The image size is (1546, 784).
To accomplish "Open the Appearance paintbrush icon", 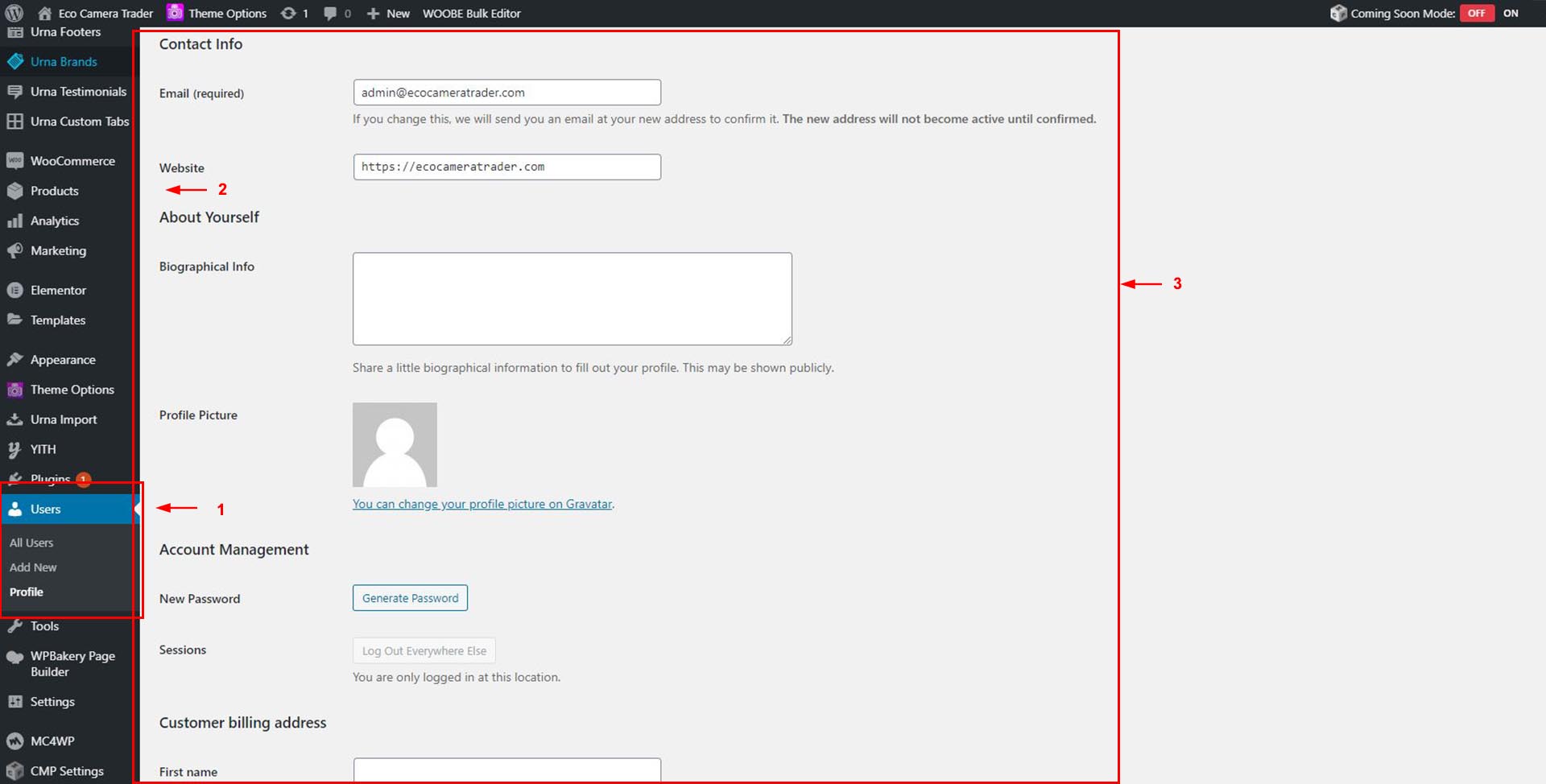I will tap(14, 360).
